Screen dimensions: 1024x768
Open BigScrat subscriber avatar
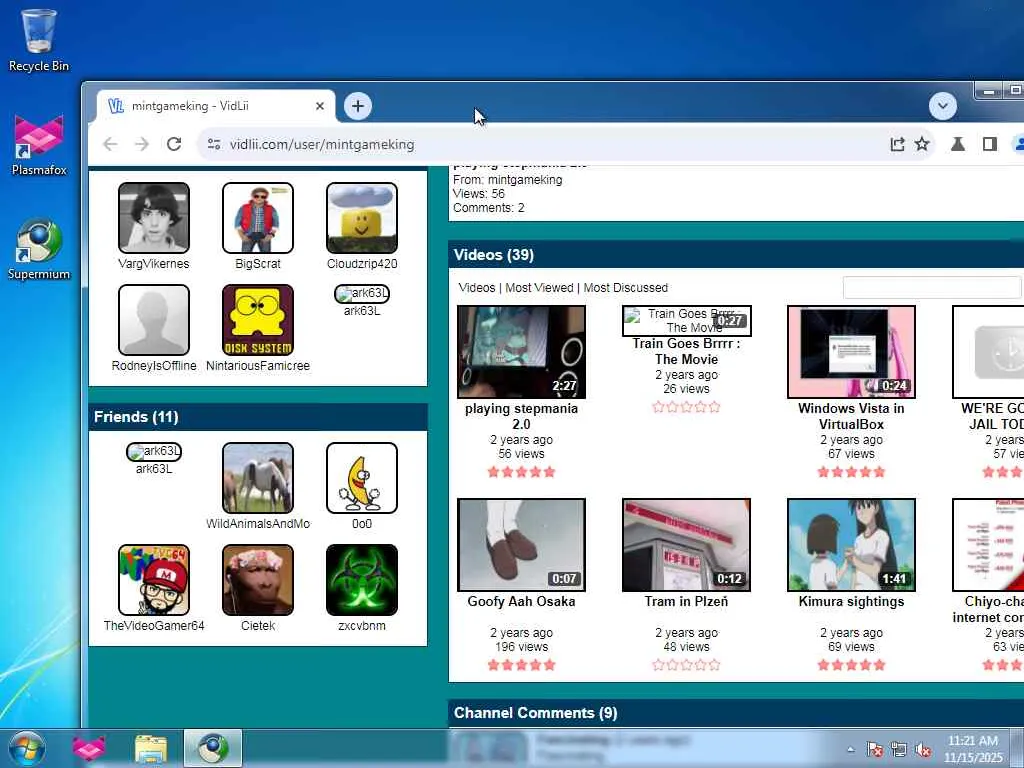click(x=257, y=217)
